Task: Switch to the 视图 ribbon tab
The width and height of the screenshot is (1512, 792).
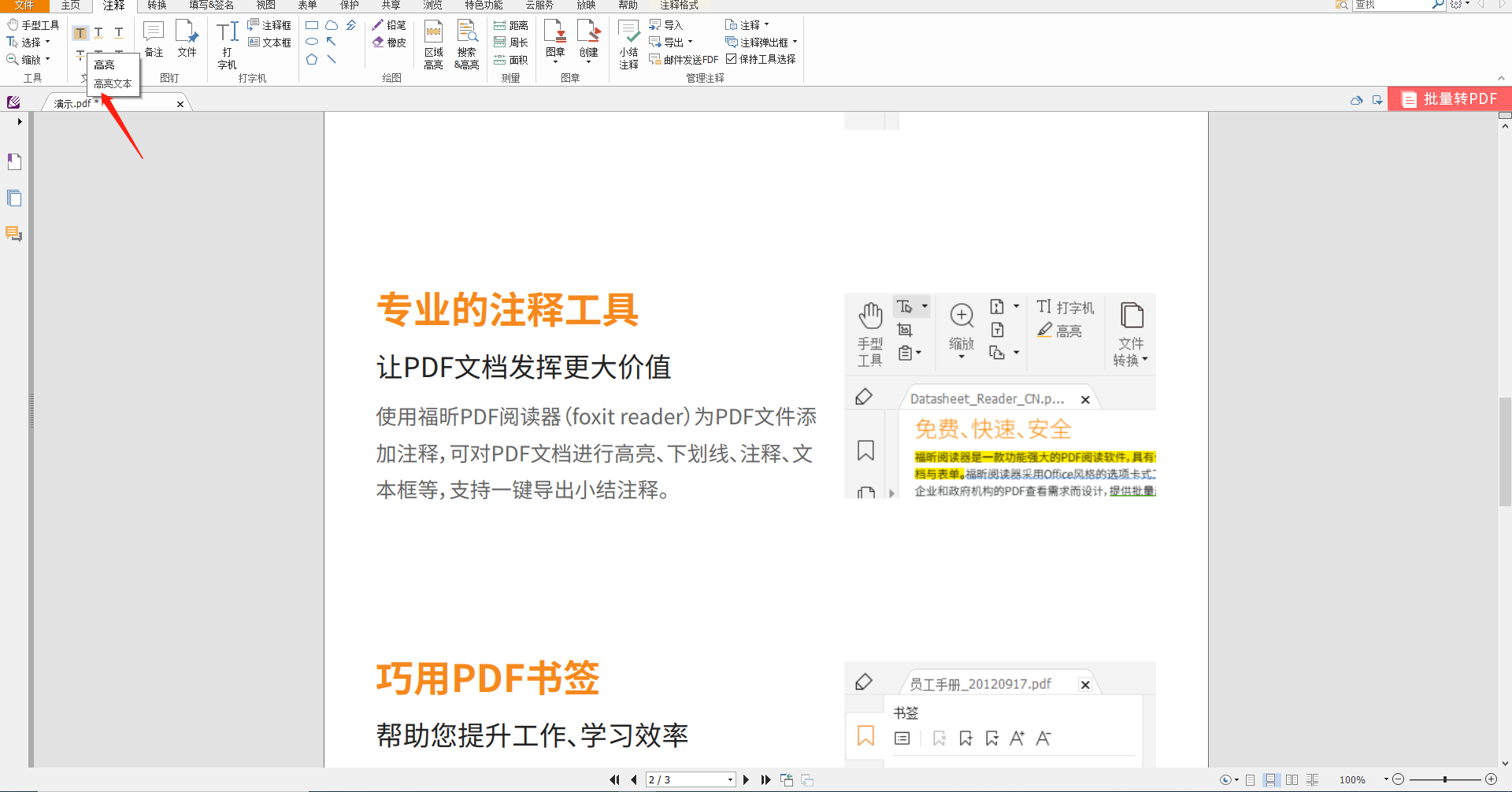Action: click(265, 6)
